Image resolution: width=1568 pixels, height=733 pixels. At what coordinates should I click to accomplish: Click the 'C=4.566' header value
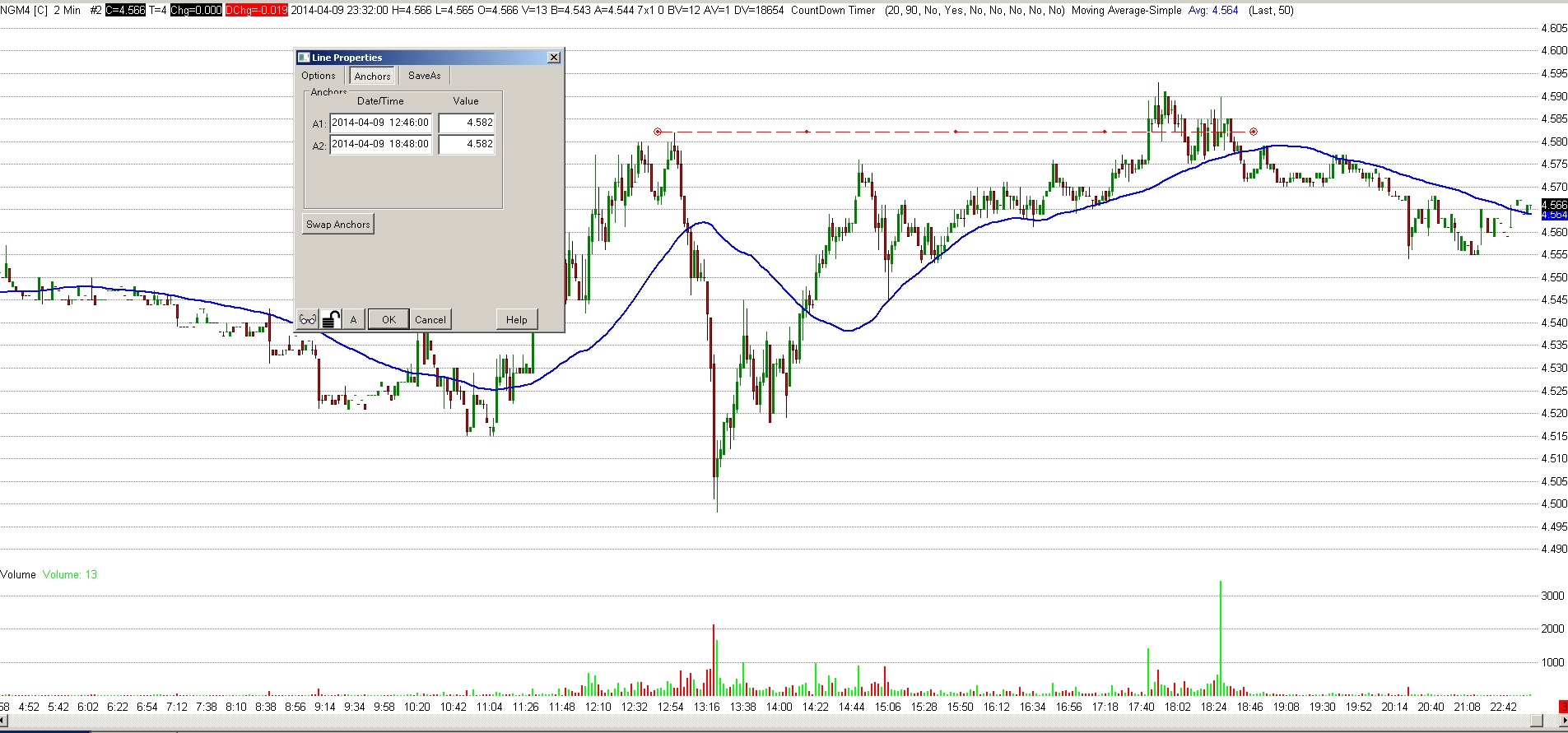(x=126, y=11)
